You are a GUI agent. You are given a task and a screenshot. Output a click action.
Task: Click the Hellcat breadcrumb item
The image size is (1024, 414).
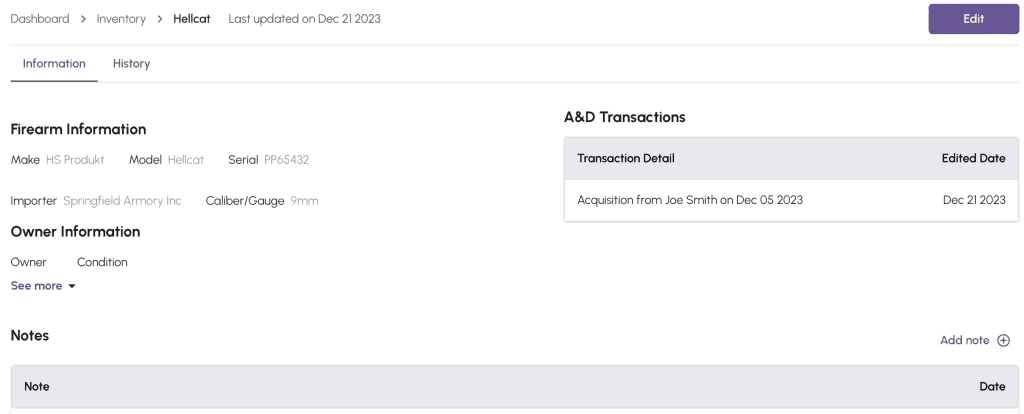coord(192,19)
